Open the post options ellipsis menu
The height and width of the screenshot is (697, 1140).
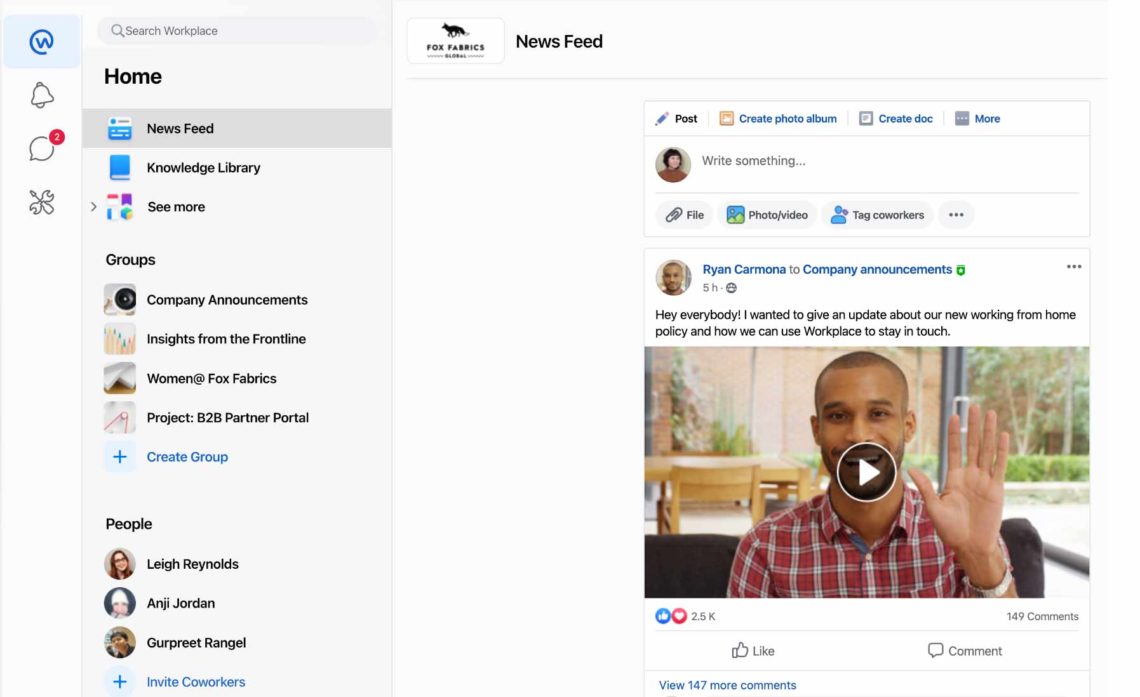pos(1073,267)
